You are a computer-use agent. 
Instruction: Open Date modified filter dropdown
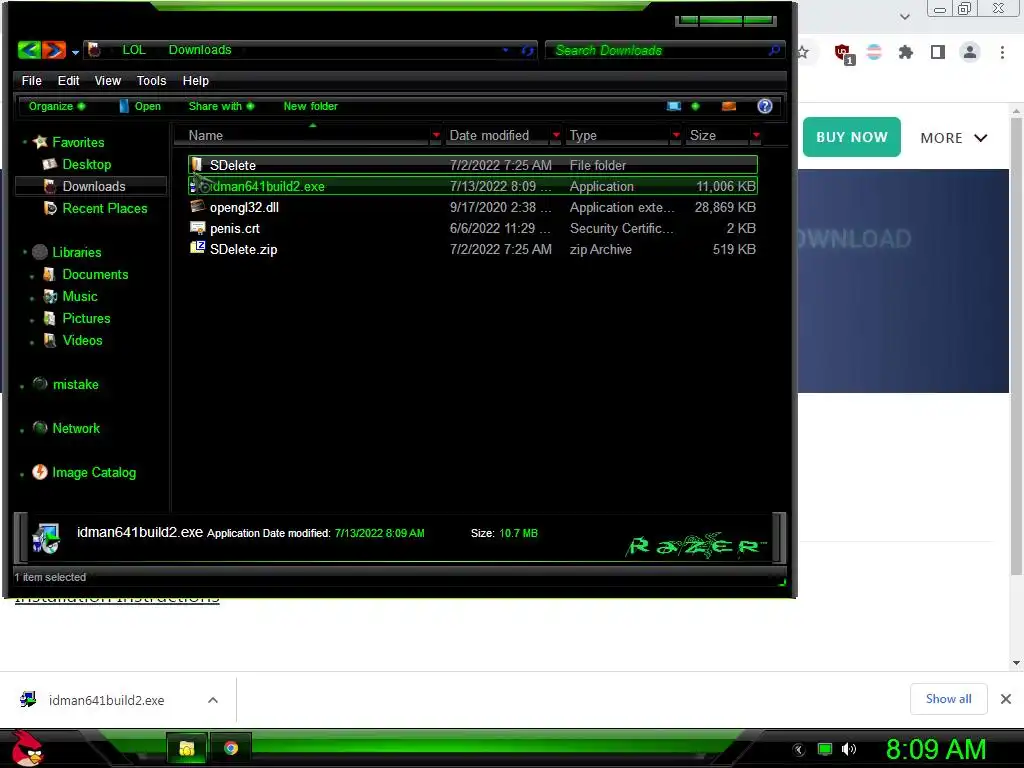pos(556,135)
